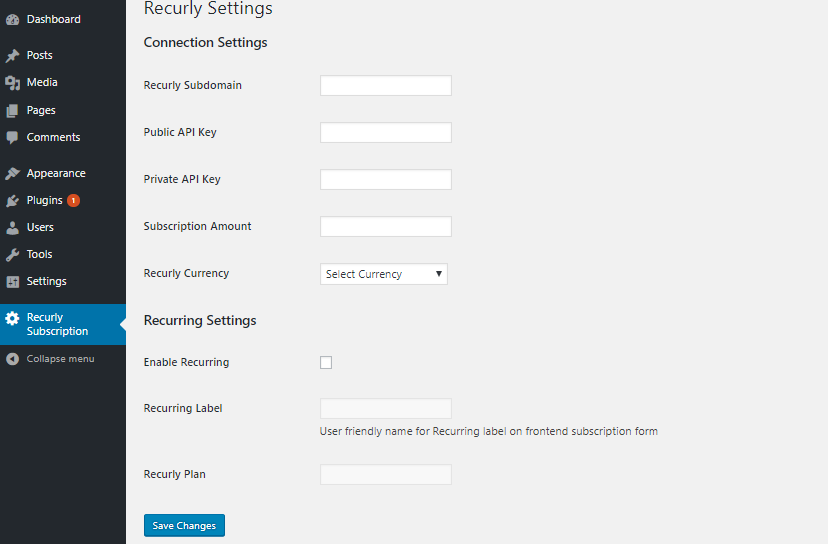Click the Pages stacked-sheets icon
This screenshot has height=544, width=828.
click(13, 110)
